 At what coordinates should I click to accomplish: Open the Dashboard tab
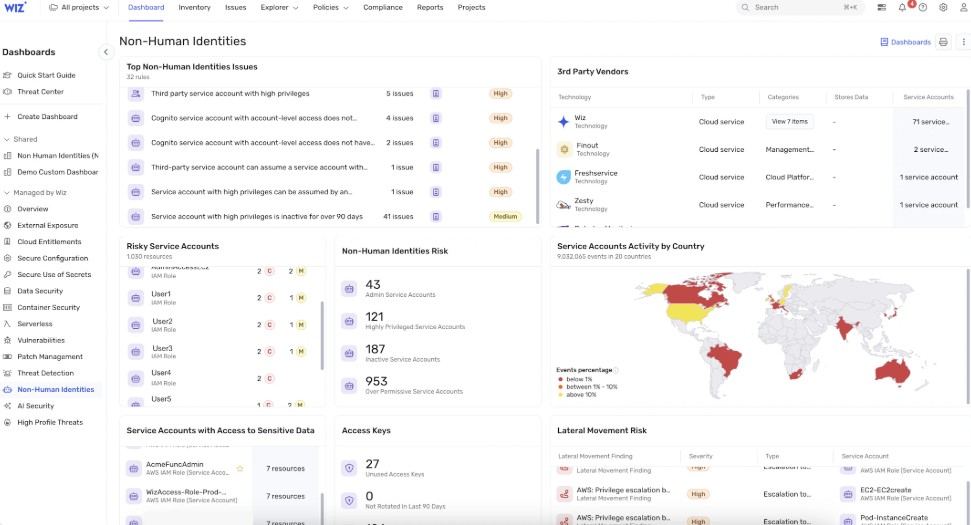(146, 7)
